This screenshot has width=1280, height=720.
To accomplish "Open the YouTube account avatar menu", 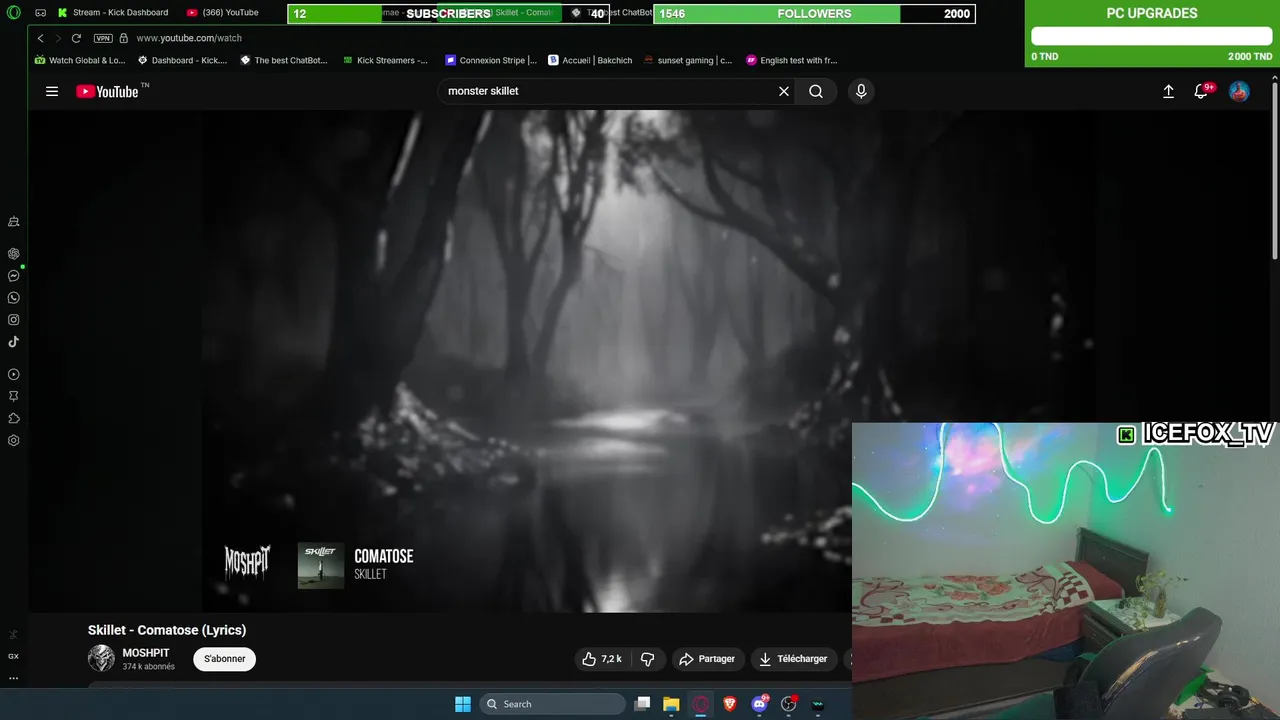I will coord(1239,91).
